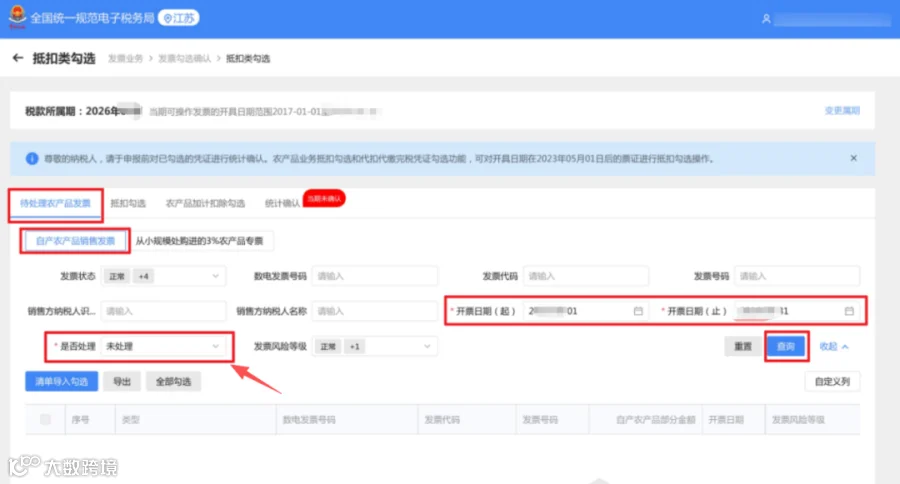Open the user profile icon
The width and height of the screenshot is (900, 484).
[766, 19]
